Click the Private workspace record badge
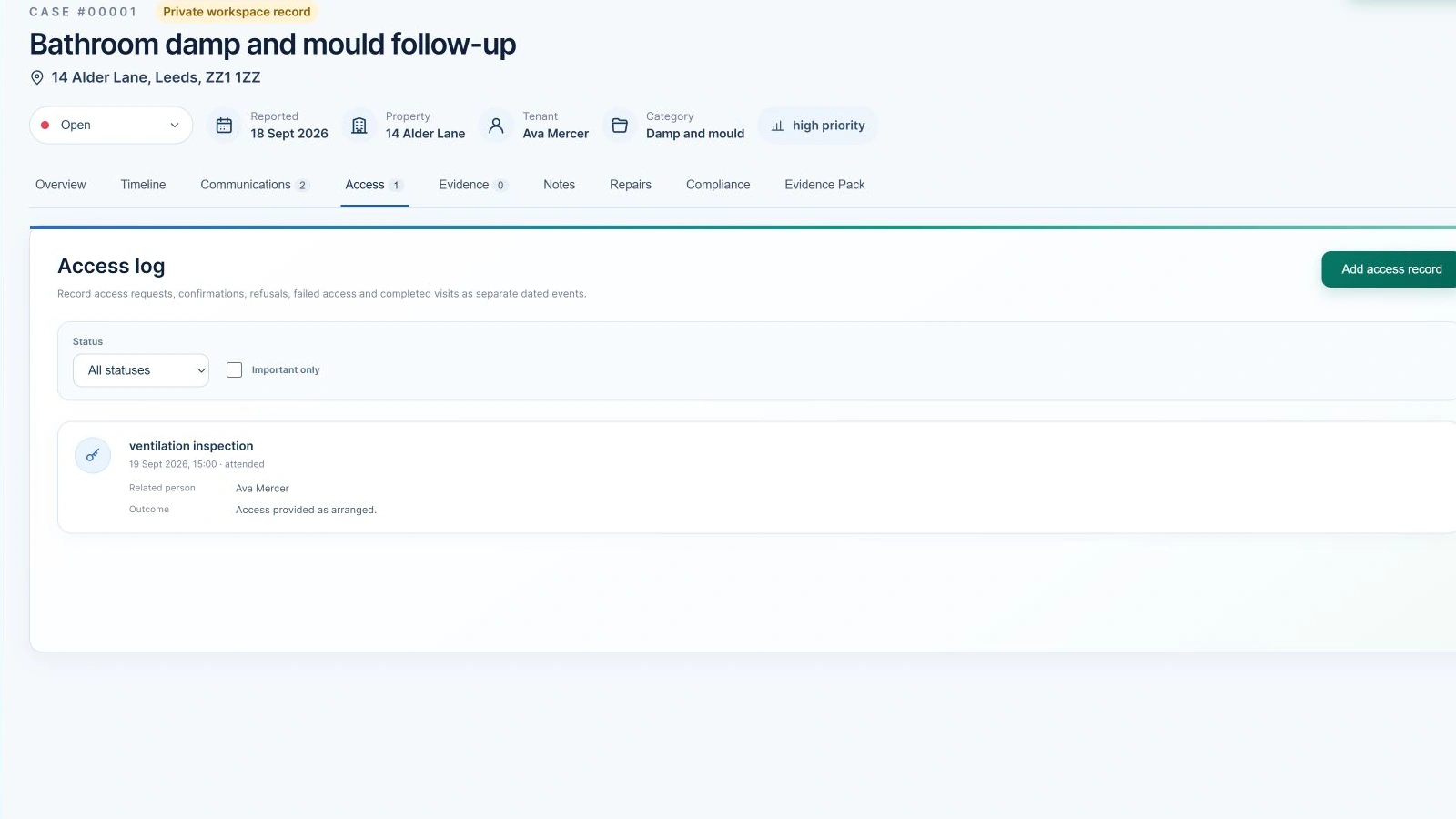This screenshot has width=1456, height=819. pos(237,12)
